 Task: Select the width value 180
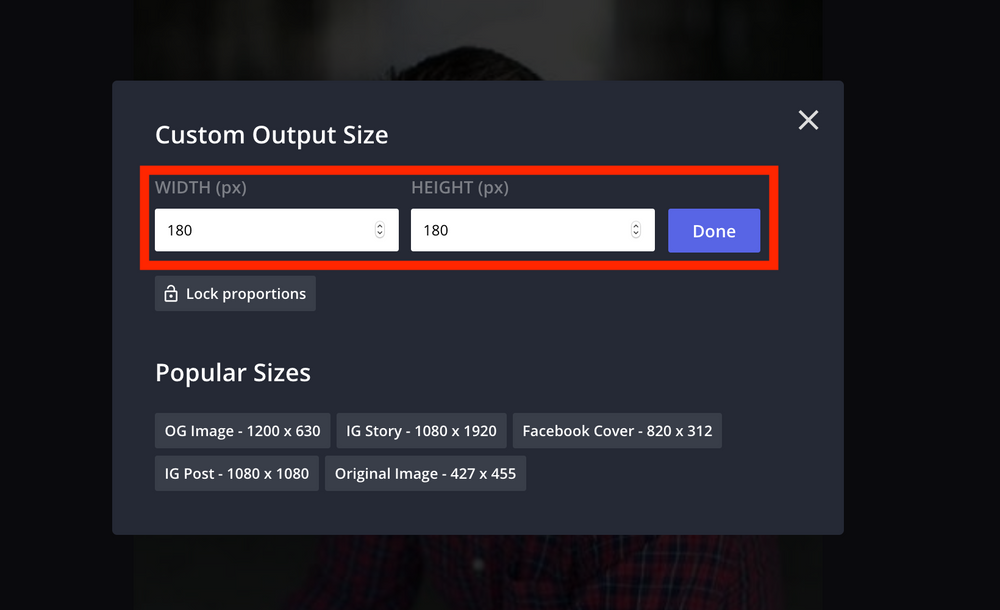point(181,229)
